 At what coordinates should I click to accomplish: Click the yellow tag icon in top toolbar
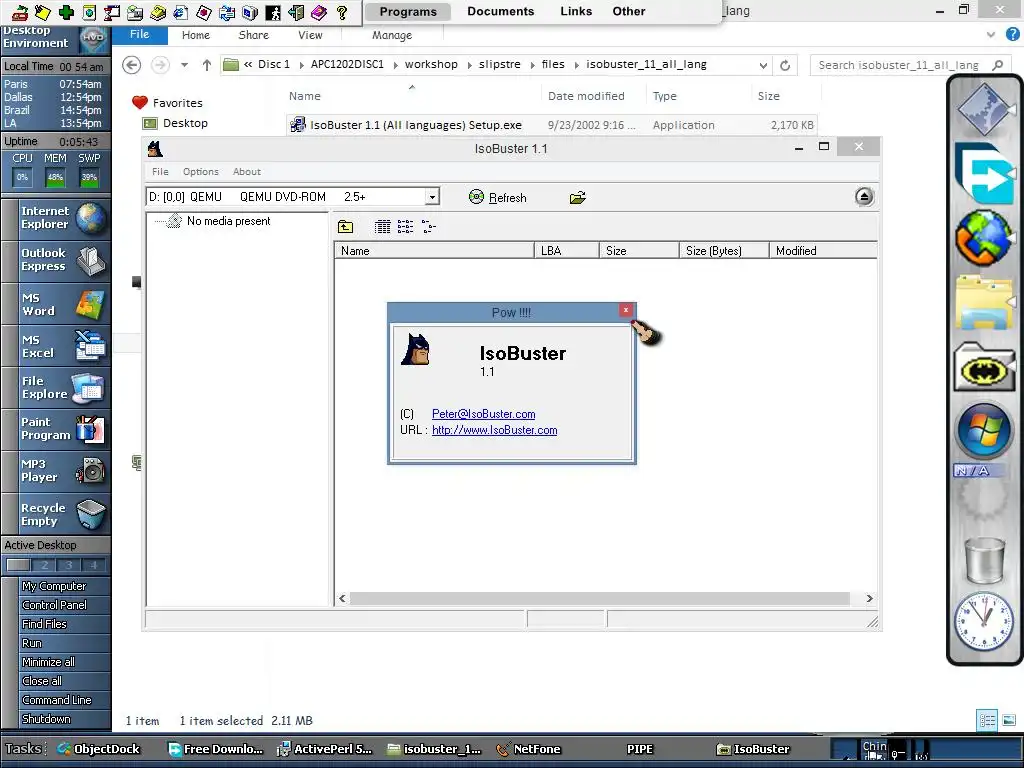(x=43, y=12)
